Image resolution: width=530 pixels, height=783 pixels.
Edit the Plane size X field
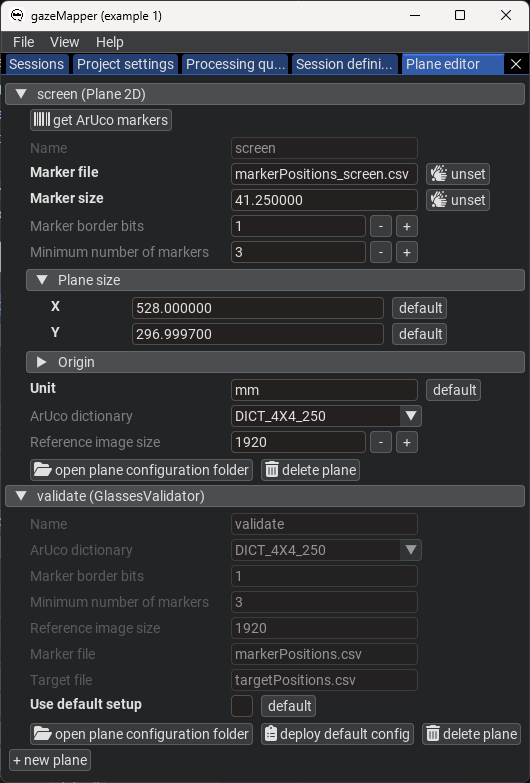point(258,308)
